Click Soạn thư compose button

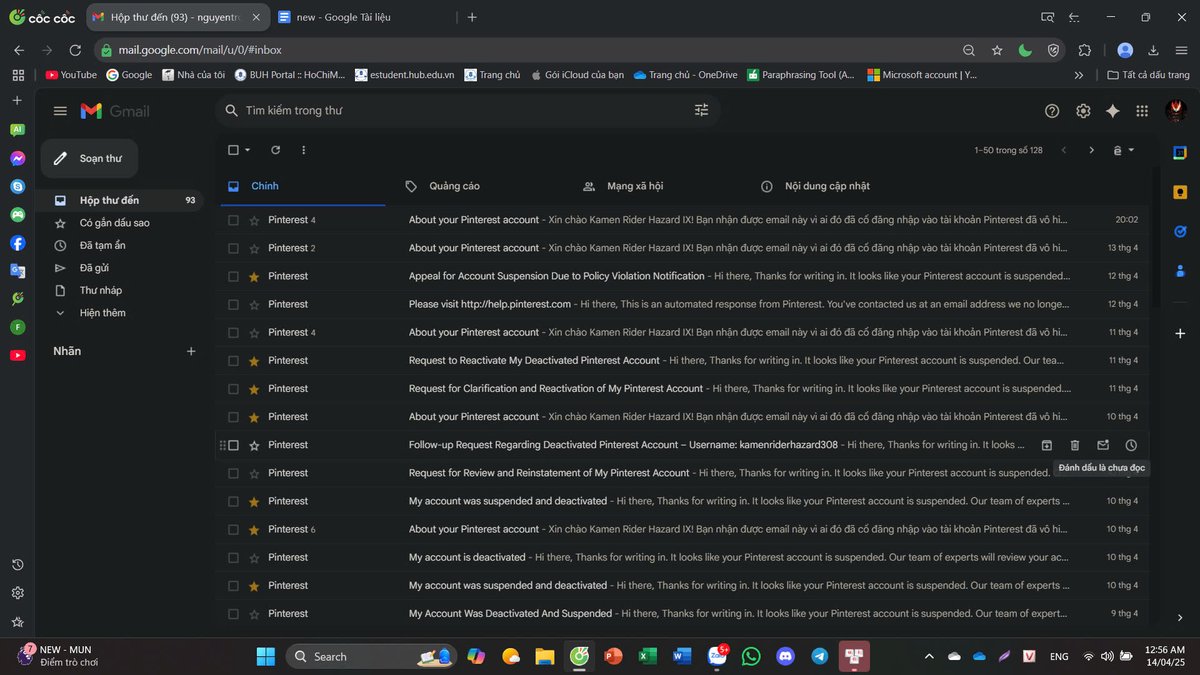pos(89,158)
